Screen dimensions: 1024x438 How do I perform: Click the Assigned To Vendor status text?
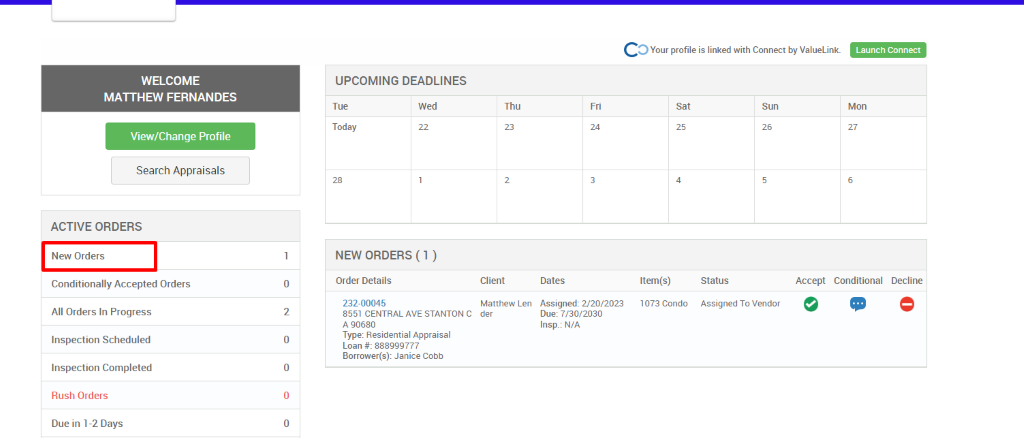(x=740, y=304)
